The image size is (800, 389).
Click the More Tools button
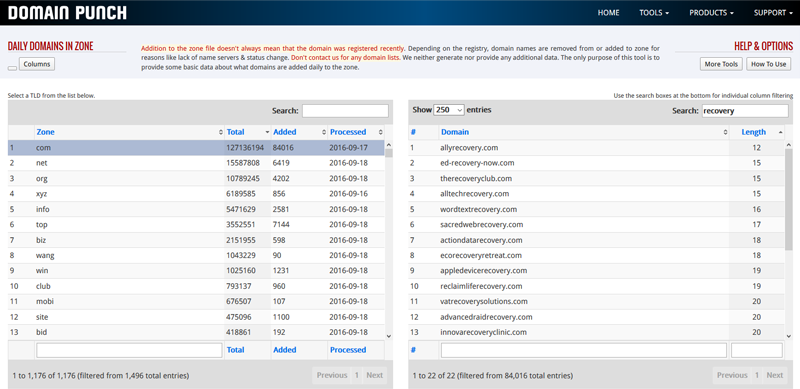[721, 64]
